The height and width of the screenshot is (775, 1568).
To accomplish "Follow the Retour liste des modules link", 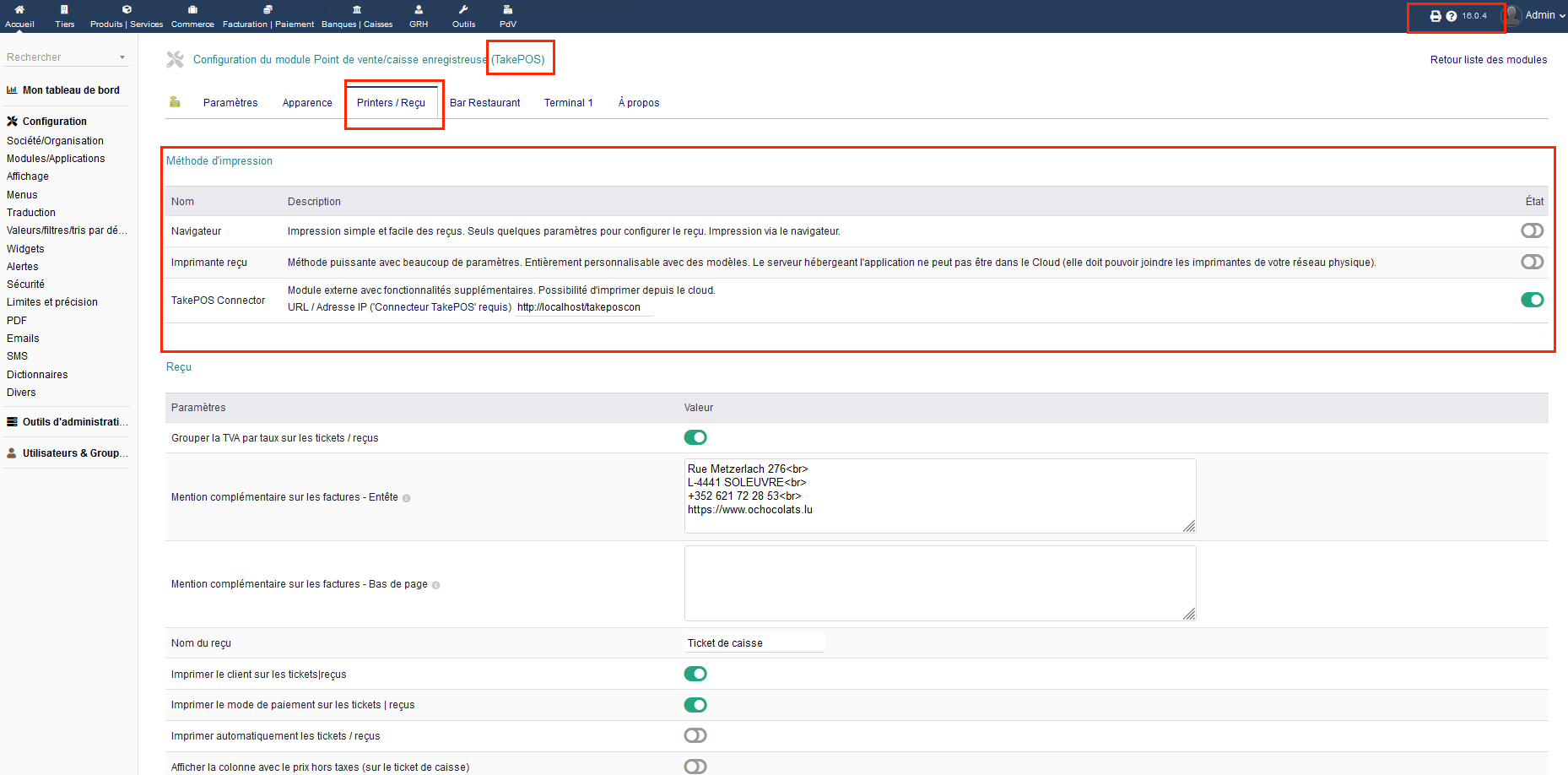I will (x=1488, y=59).
